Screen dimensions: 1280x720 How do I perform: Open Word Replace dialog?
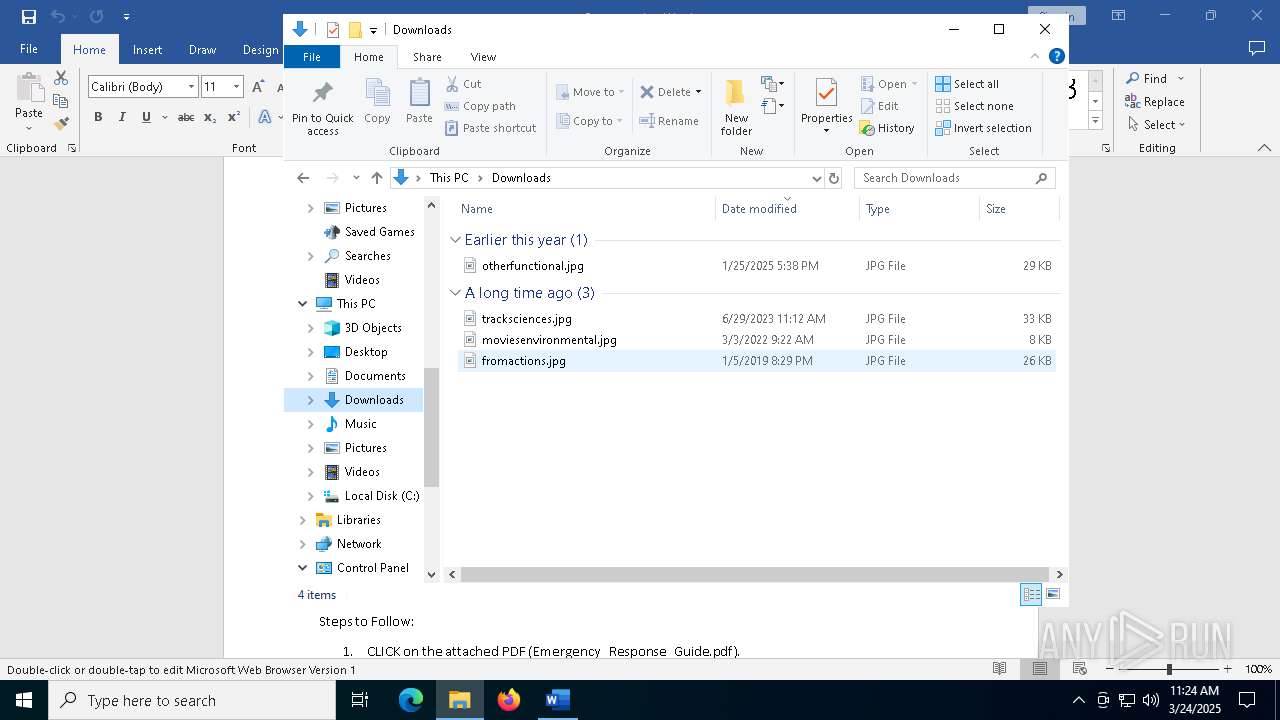tap(1155, 101)
